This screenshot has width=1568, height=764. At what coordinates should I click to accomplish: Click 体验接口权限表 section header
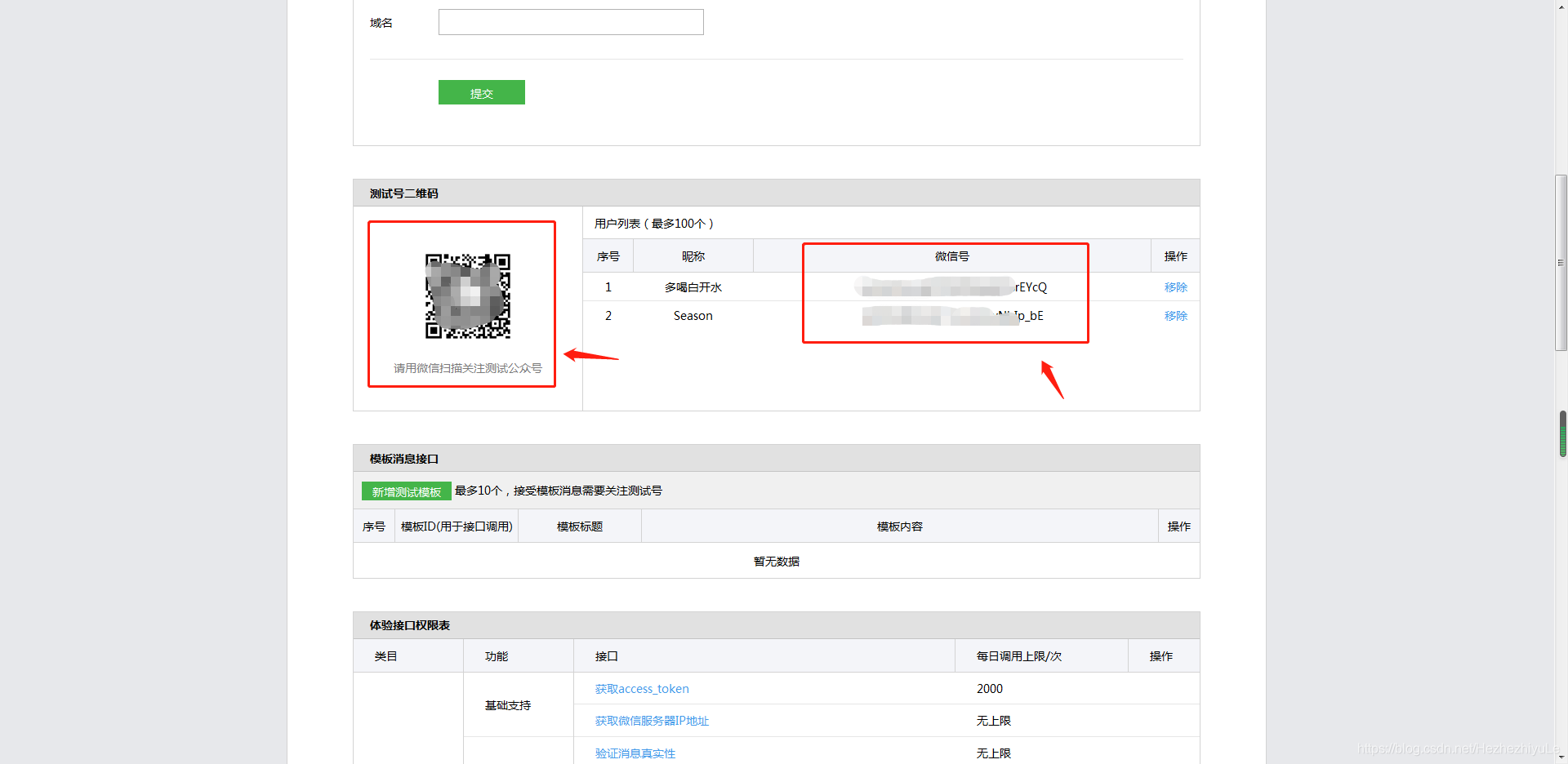pyautogui.click(x=776, y=625)
